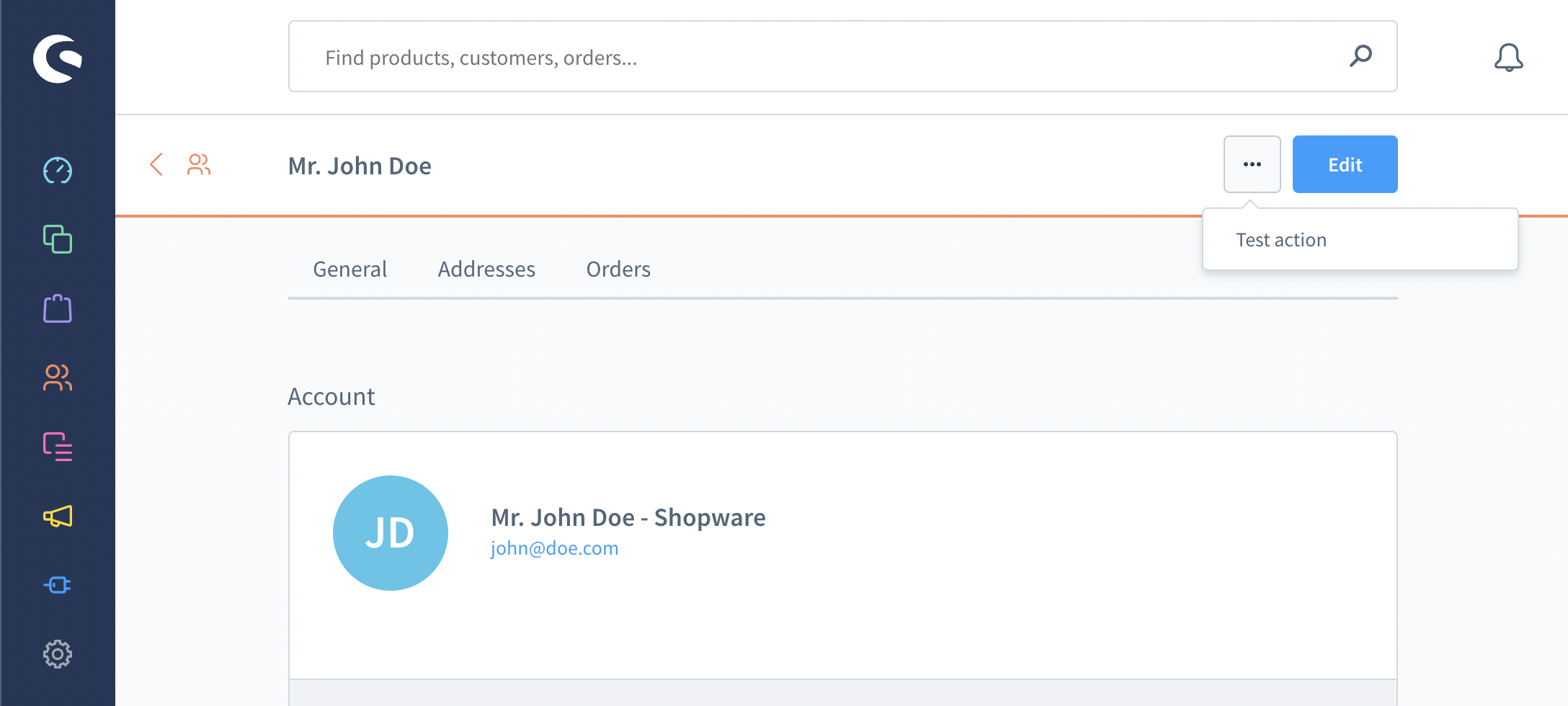This screenshot has width=1568, height=706.
Task: Open the Catalogues sidebar icon
Action: (58, 239)
